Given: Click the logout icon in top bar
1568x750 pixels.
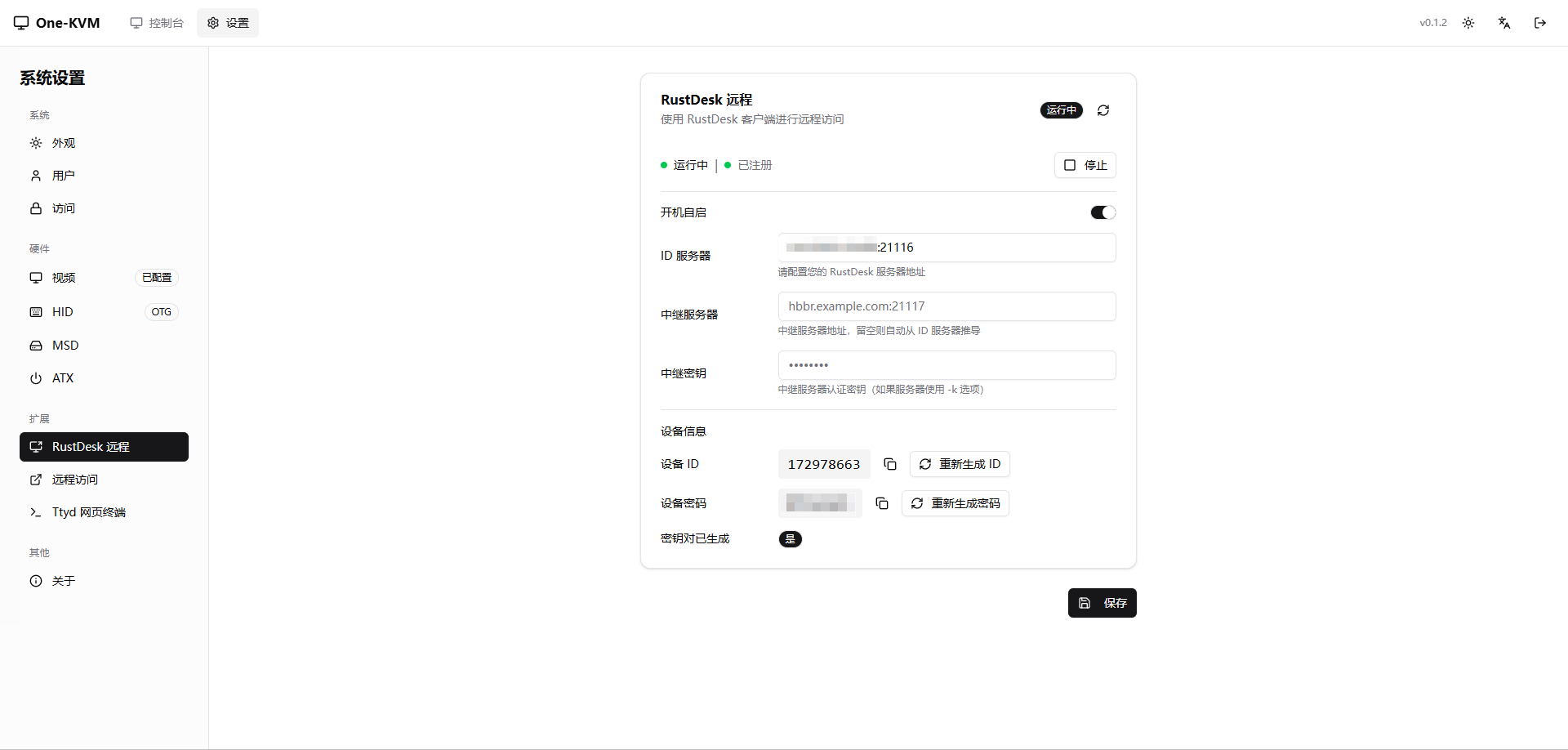Looking at the screenshot, I should (1540, 23).
